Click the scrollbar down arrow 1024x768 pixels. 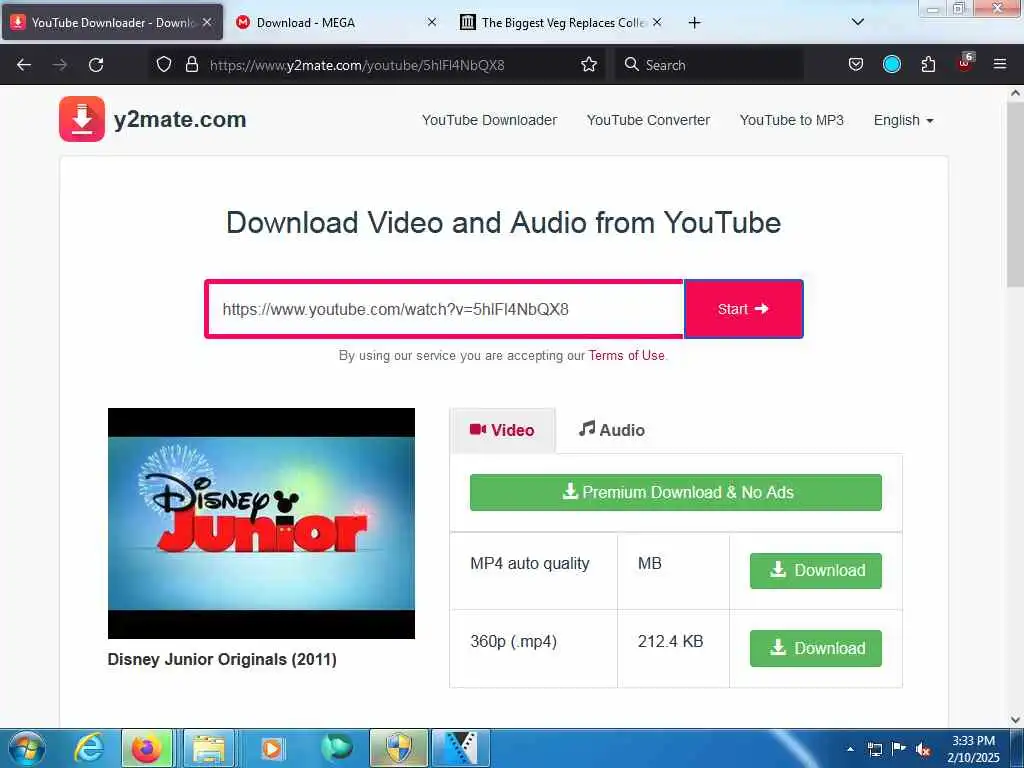coord(1015,720)
